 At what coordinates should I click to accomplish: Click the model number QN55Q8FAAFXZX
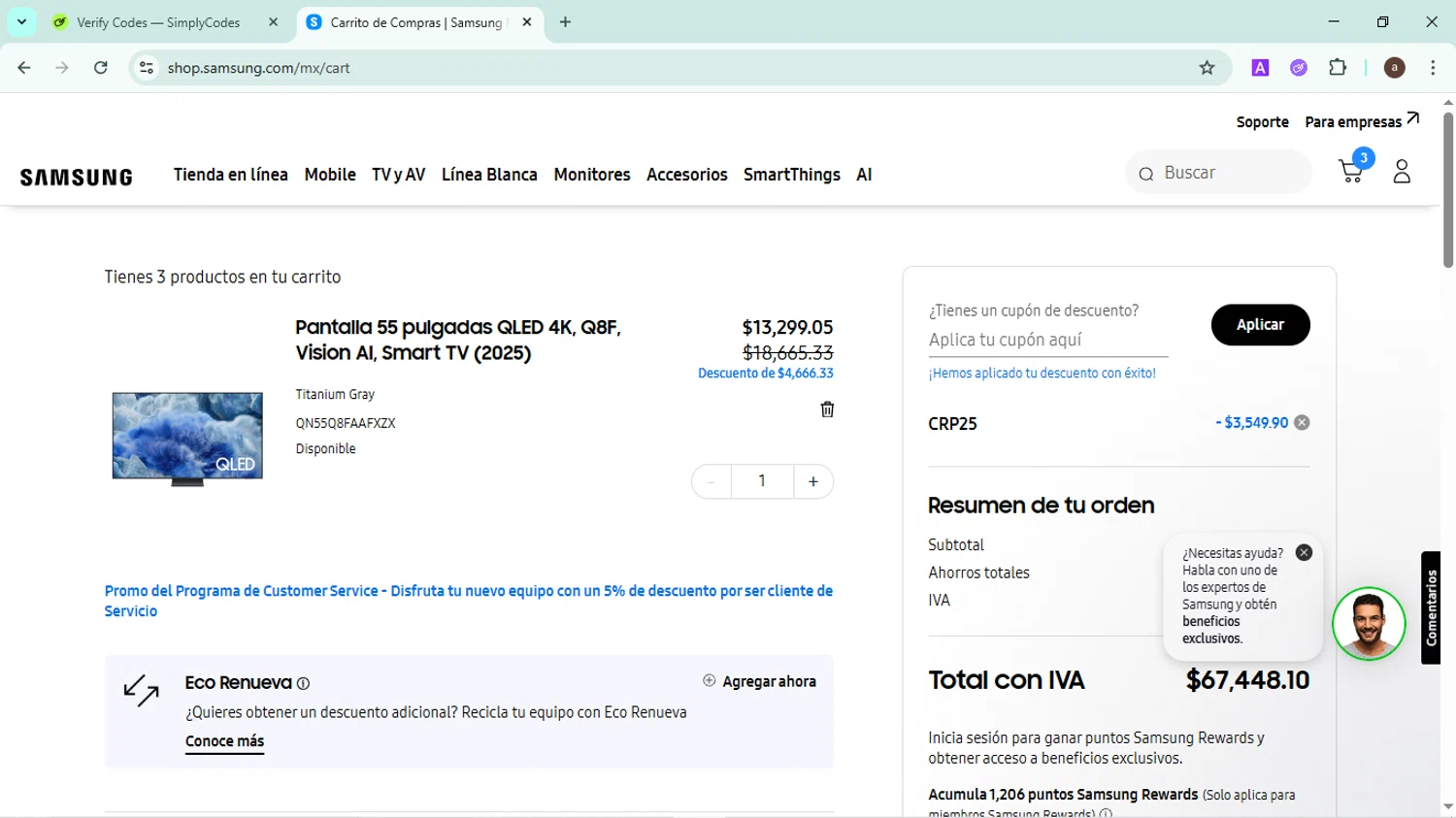pos(346,423)
